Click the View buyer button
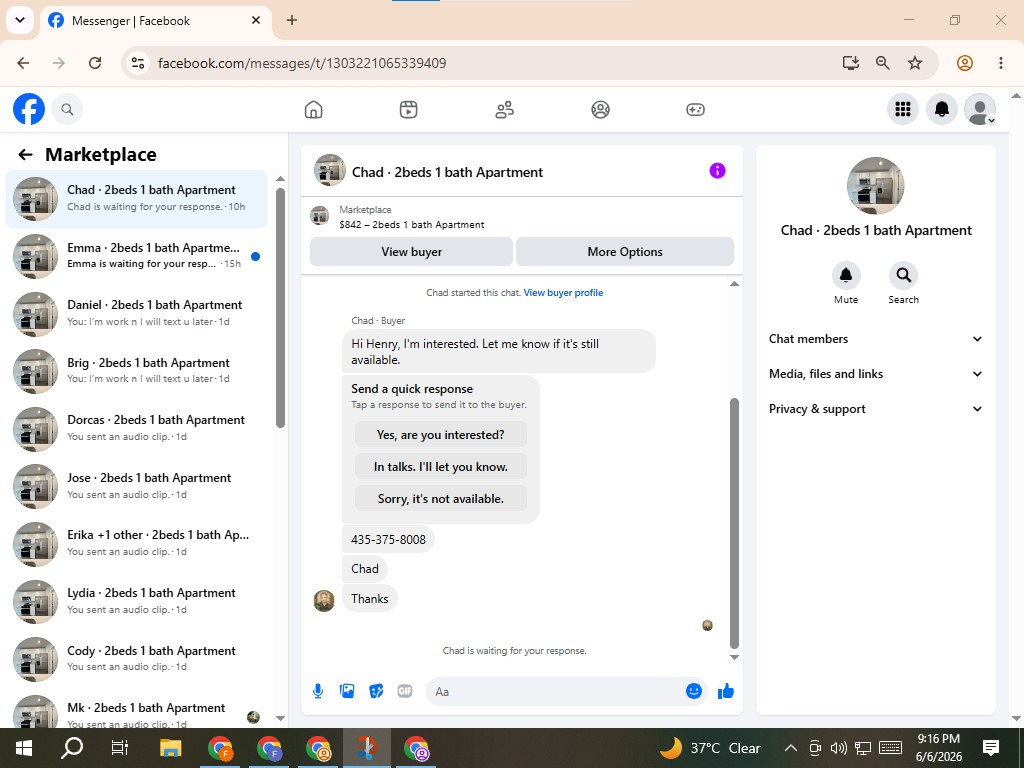 (x=411, y=252)
